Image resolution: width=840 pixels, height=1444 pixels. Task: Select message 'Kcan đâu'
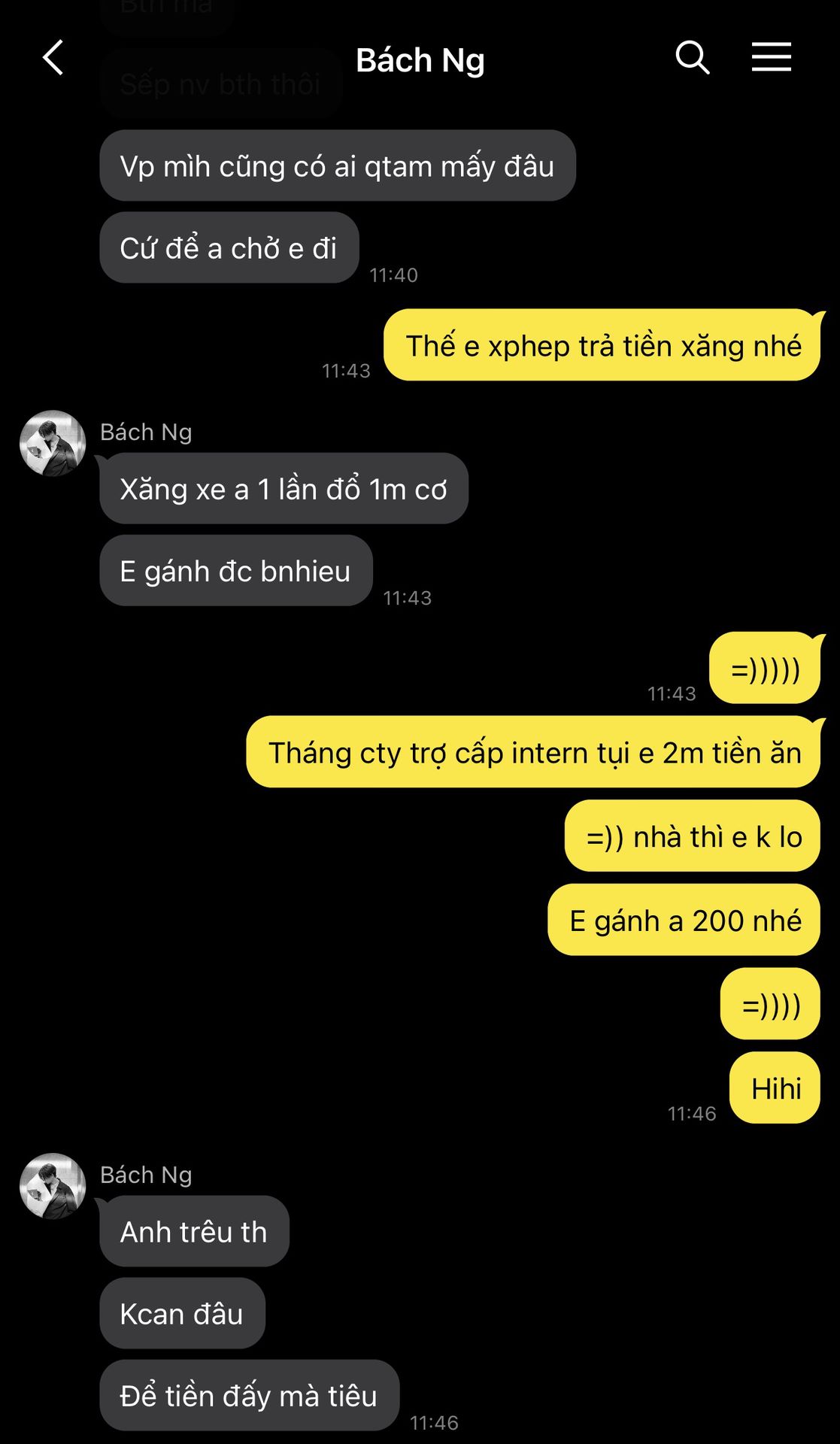183,1313
